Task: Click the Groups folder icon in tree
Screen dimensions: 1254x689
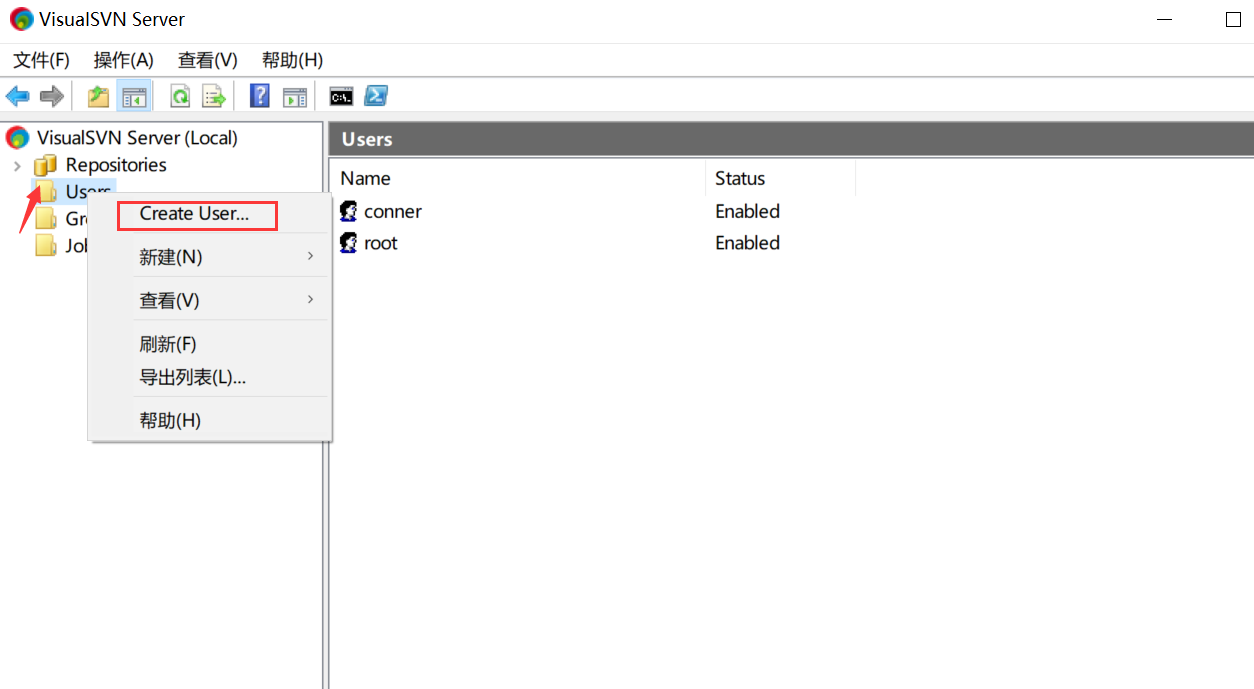Action: click(46, 218)
